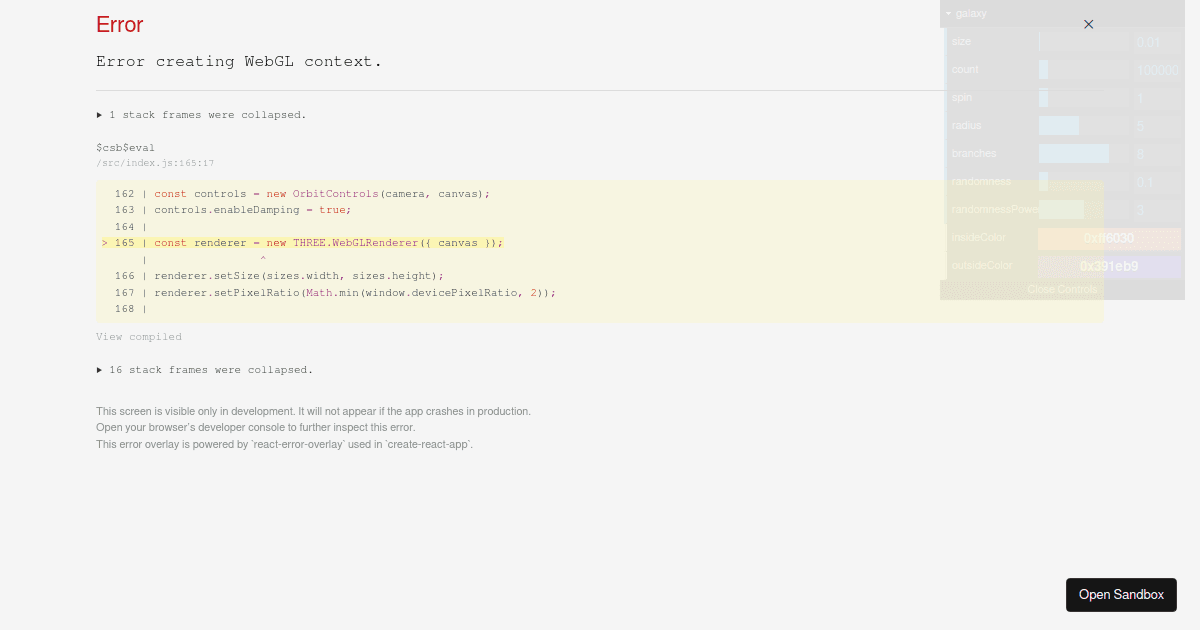Click the 'Error creating WebGL context' message
Screen dimensions: 1200x630
[x=238, y=61]
